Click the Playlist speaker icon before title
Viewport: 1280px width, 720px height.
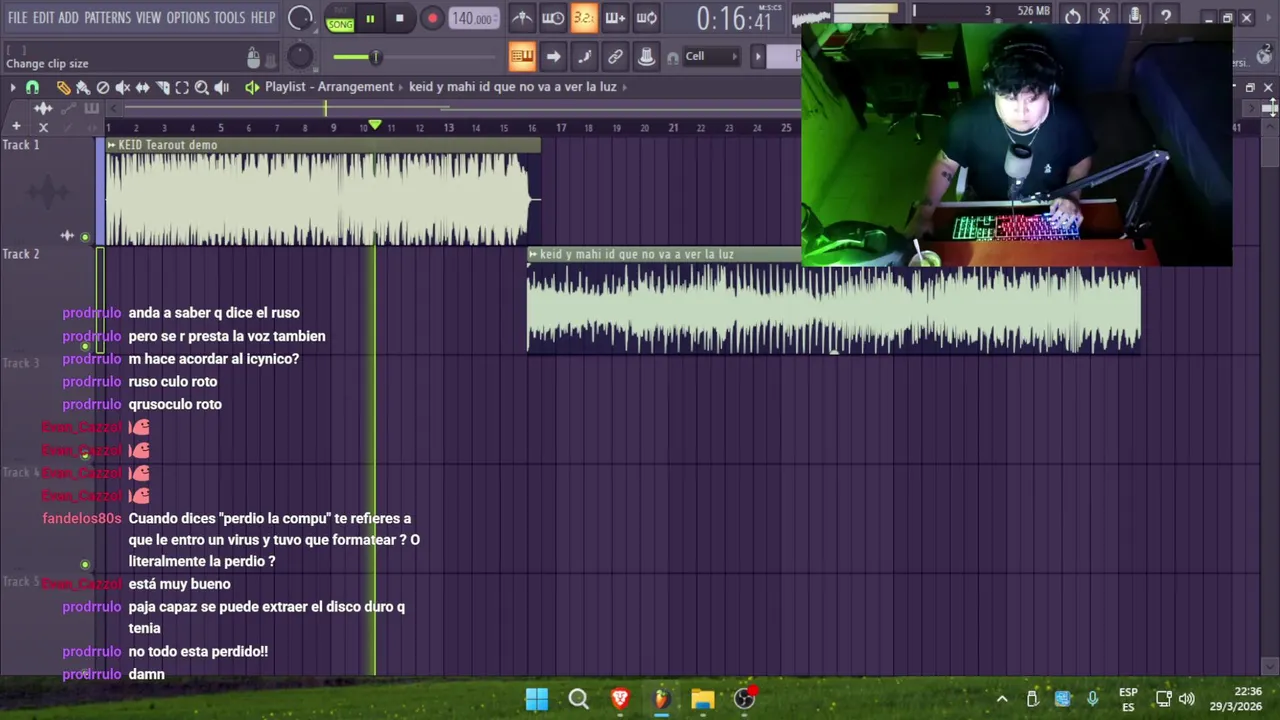(252, 87)
